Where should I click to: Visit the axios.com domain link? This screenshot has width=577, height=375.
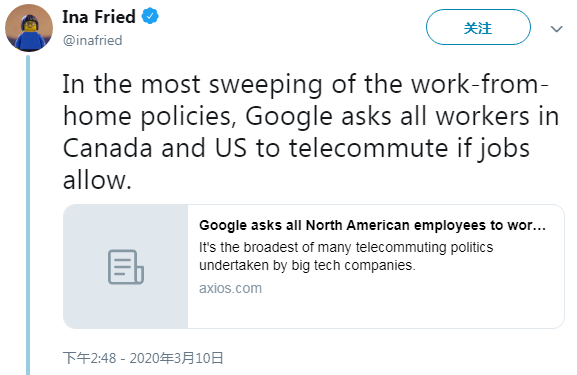230,288
